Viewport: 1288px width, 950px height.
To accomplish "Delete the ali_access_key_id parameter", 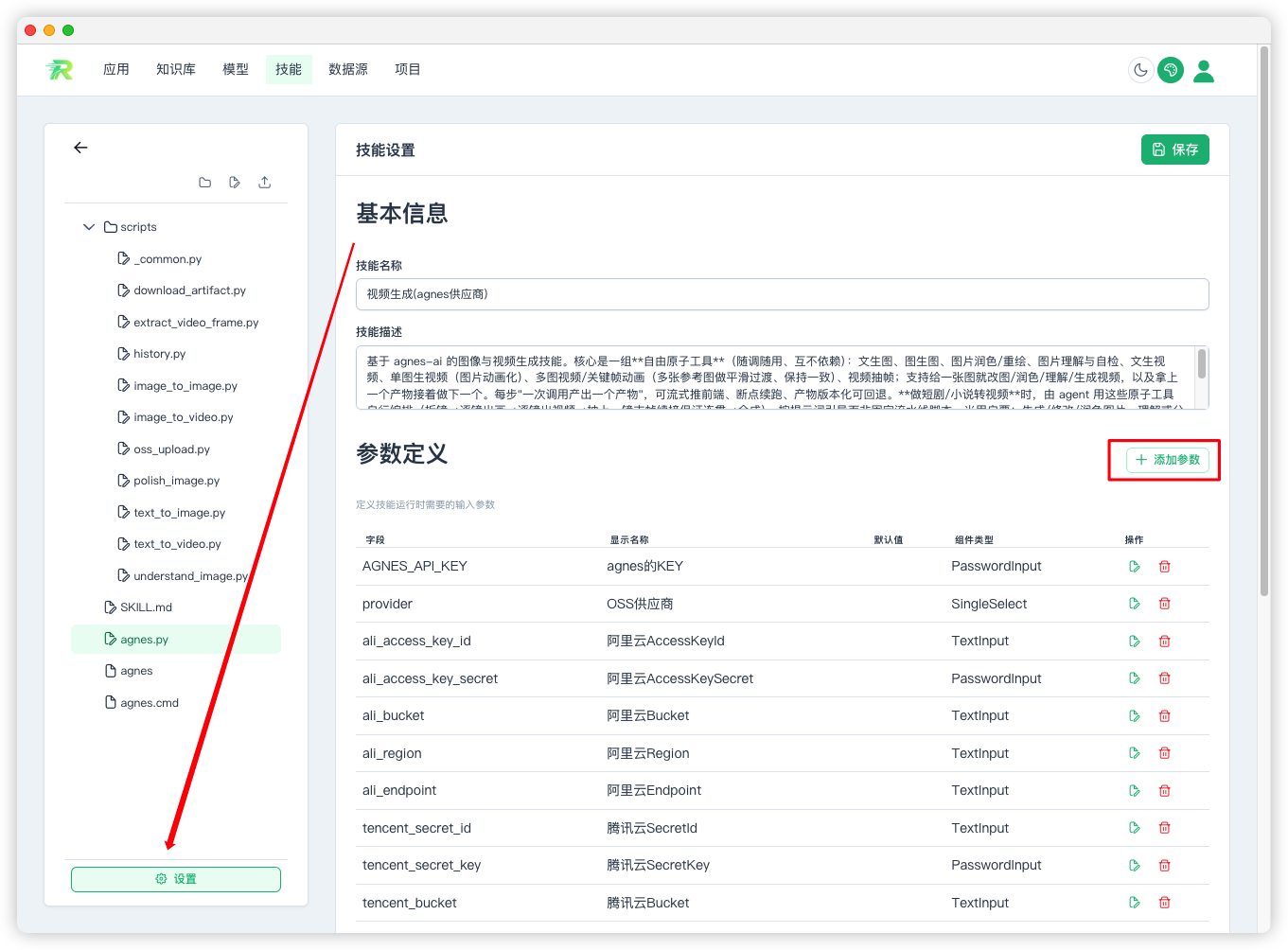I will [1165, 642].
